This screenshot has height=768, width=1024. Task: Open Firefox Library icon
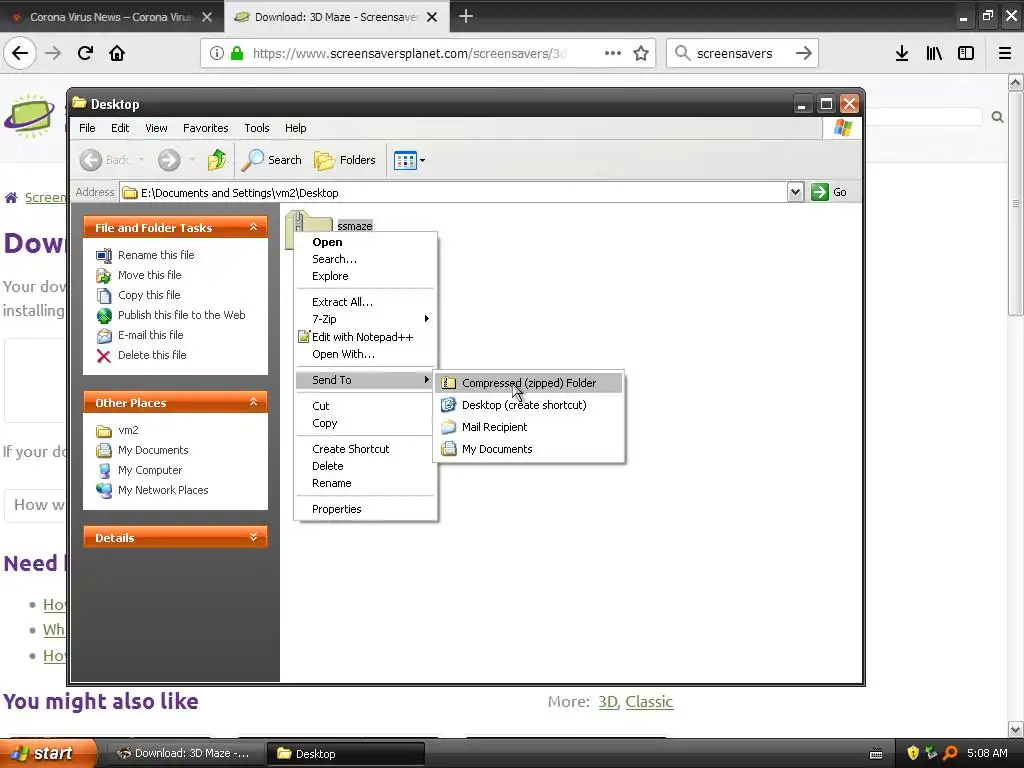pos(934,53)
